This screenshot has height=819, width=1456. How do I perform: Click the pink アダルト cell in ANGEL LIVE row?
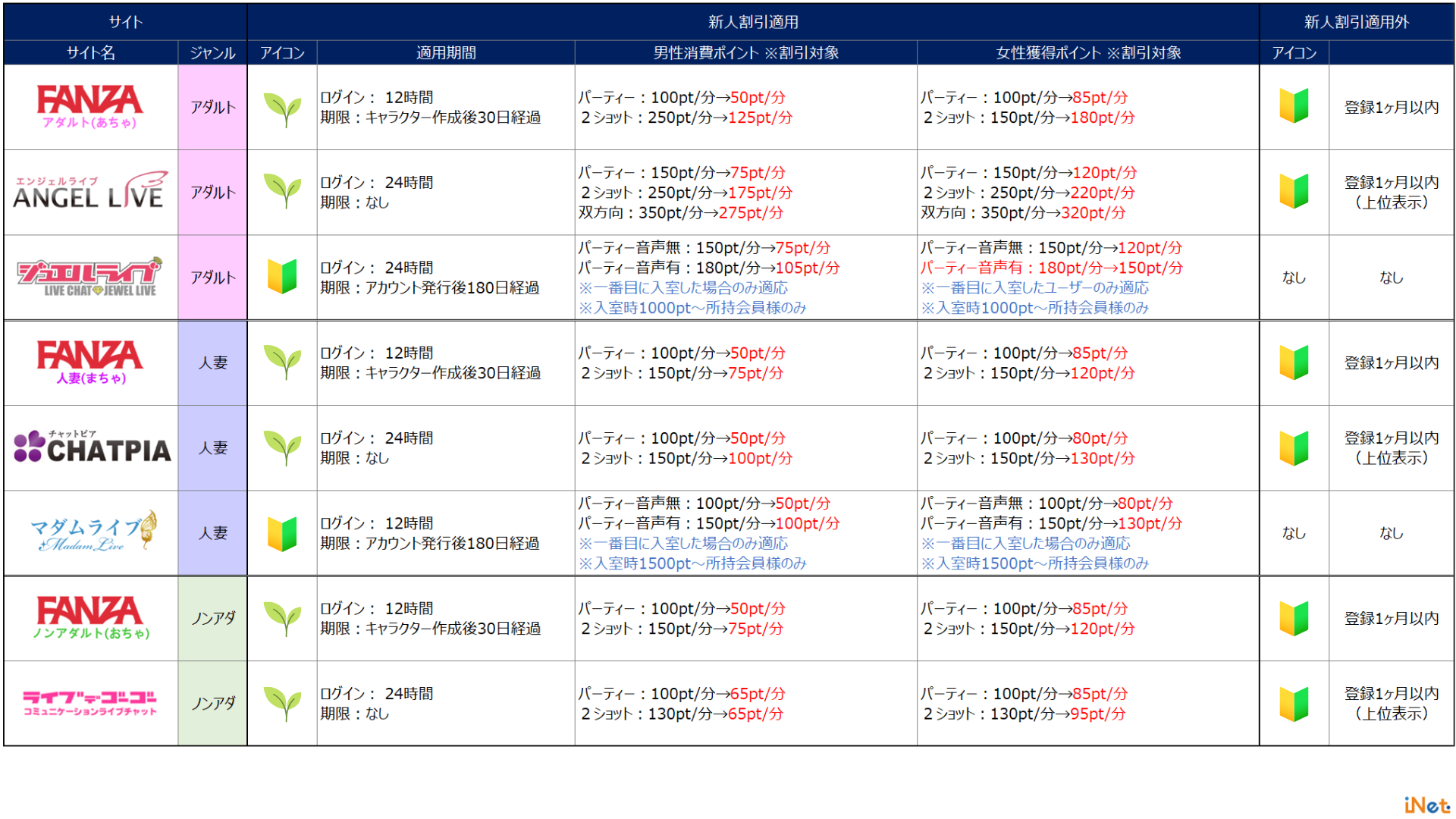pos(212,192)
